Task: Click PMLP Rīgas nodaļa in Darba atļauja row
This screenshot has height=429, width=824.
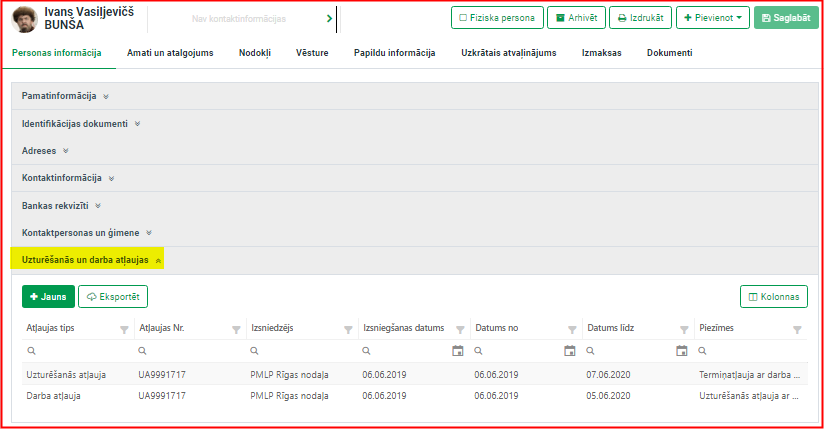Action: click(290, 396)
